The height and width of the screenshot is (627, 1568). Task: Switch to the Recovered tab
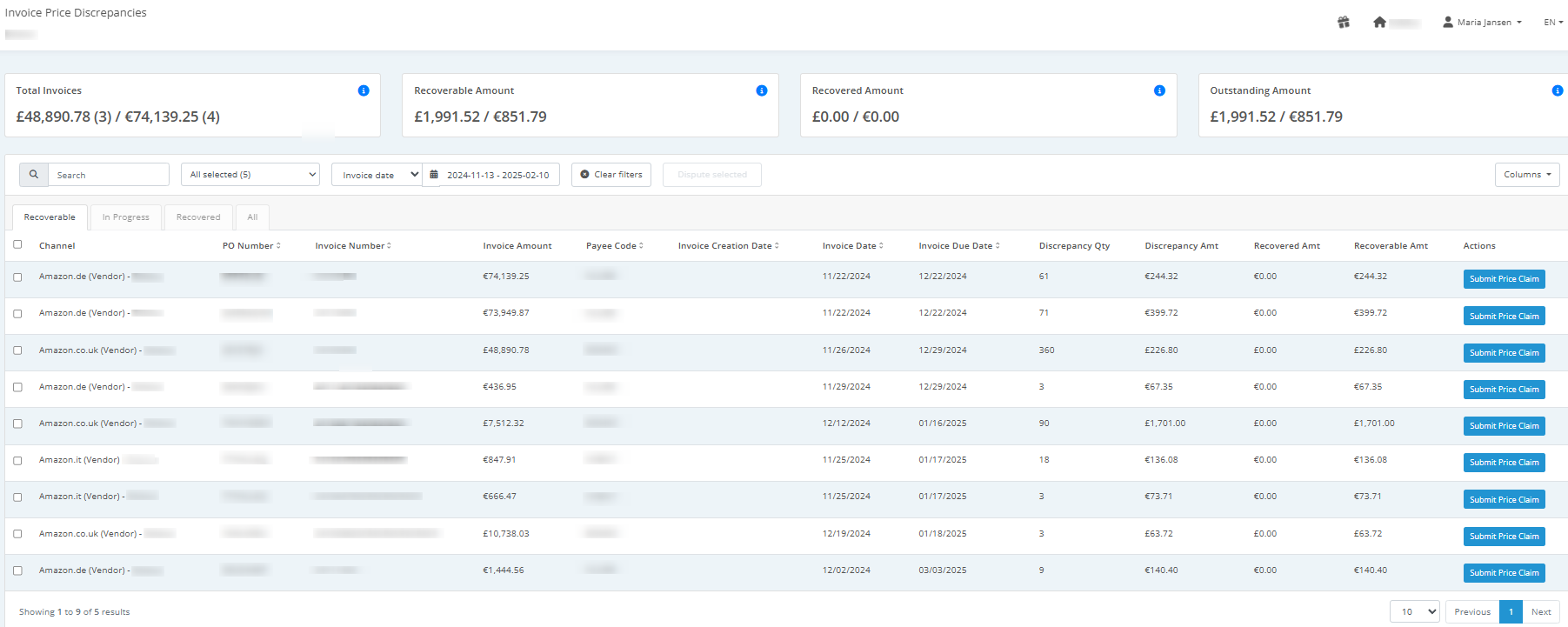tap(198, 217)
